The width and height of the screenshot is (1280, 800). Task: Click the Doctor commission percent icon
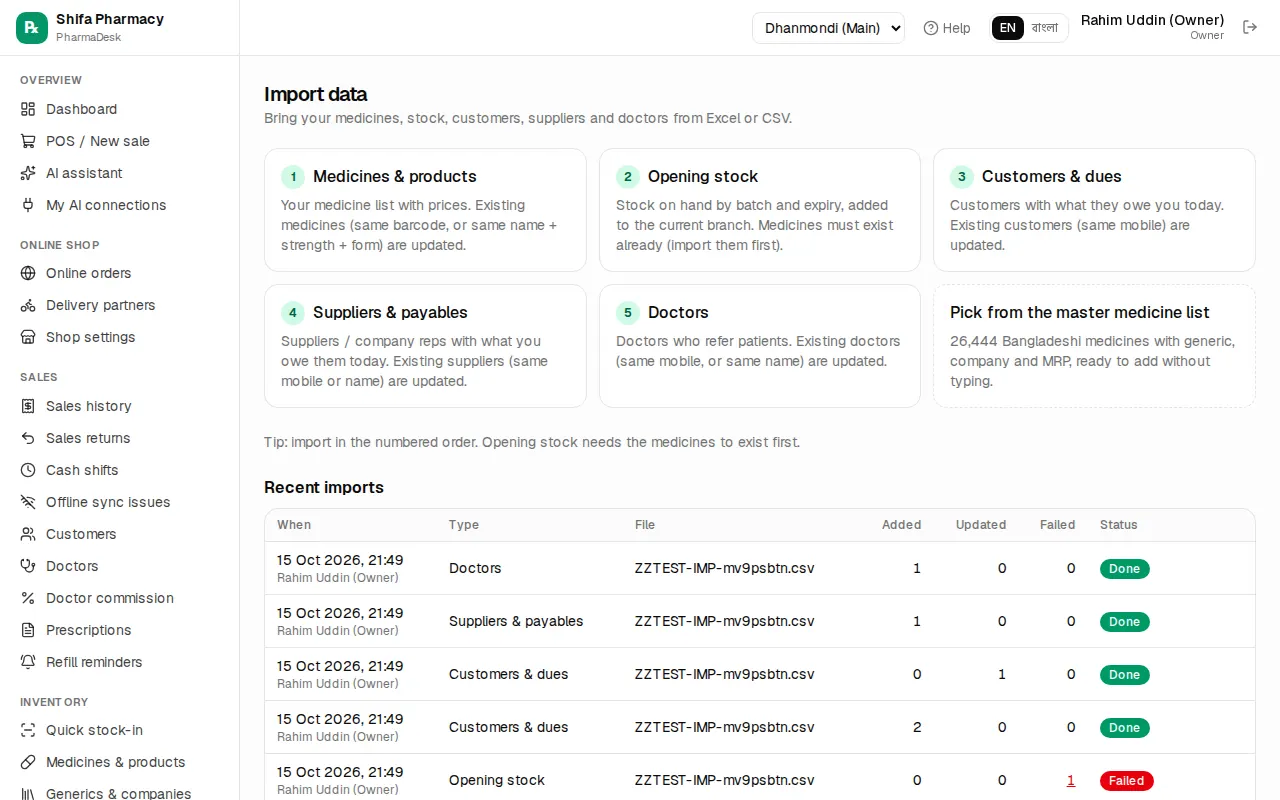click(28, 598)
